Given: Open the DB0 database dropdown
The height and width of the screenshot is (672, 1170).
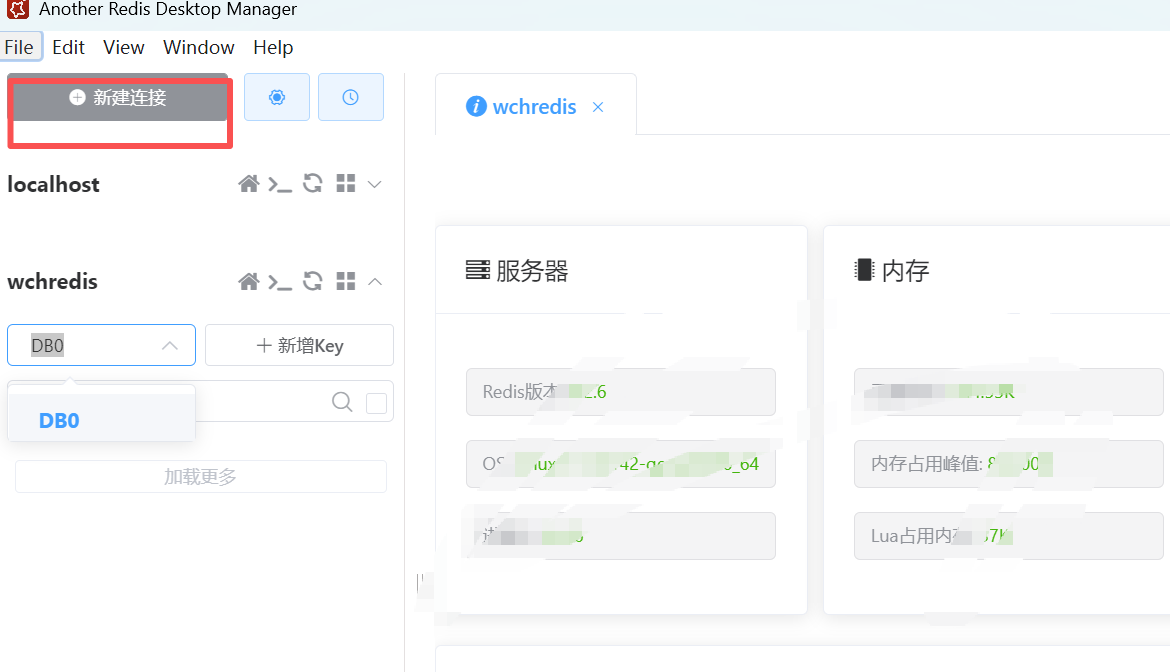Looking at the screenshot, I should coord(101,345).
